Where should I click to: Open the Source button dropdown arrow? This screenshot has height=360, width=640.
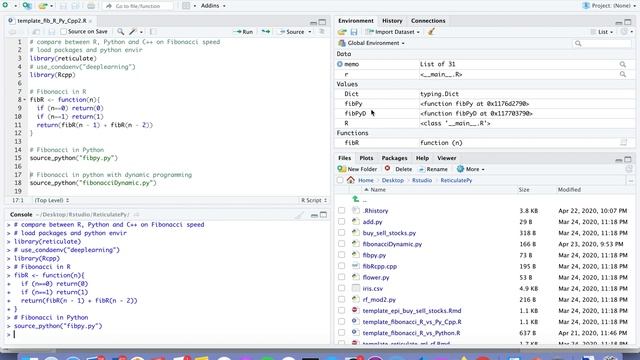310,32
